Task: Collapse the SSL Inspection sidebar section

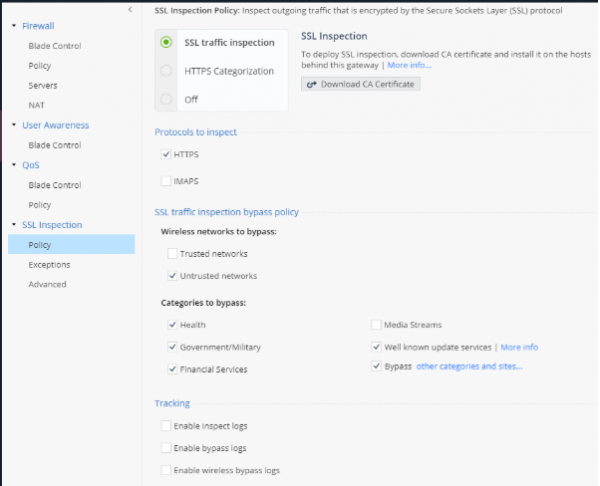Action: click(x=13, y=225)
